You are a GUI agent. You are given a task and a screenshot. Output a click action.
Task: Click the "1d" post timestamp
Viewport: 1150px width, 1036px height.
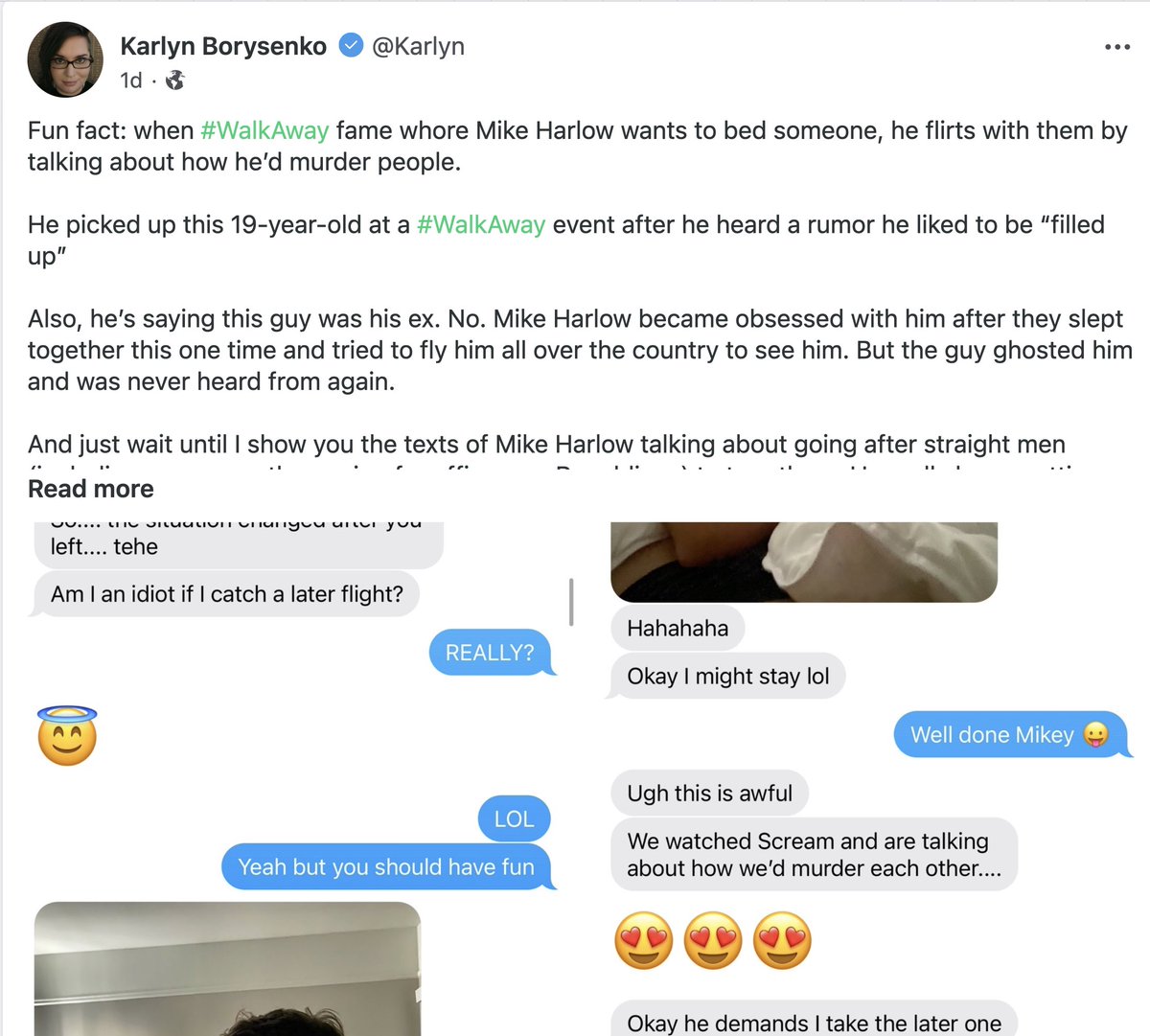131,81
